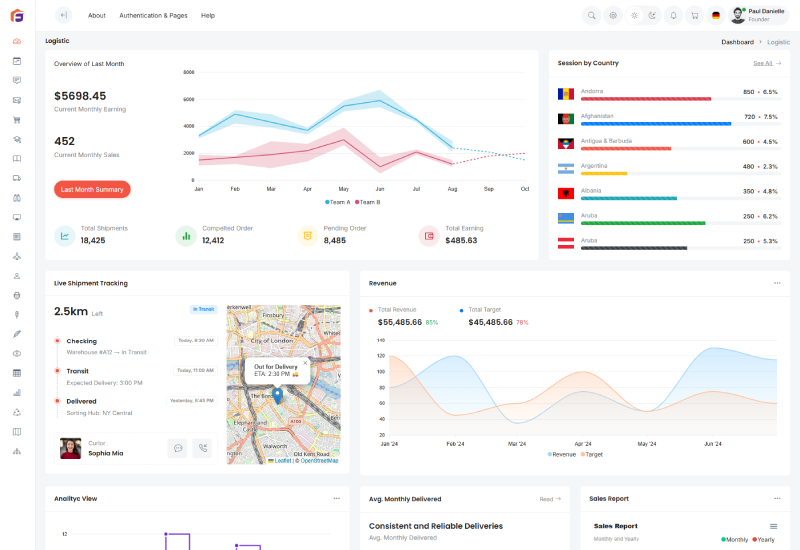
Task: Open the German flag language dropdown
Action: point(716,15)
